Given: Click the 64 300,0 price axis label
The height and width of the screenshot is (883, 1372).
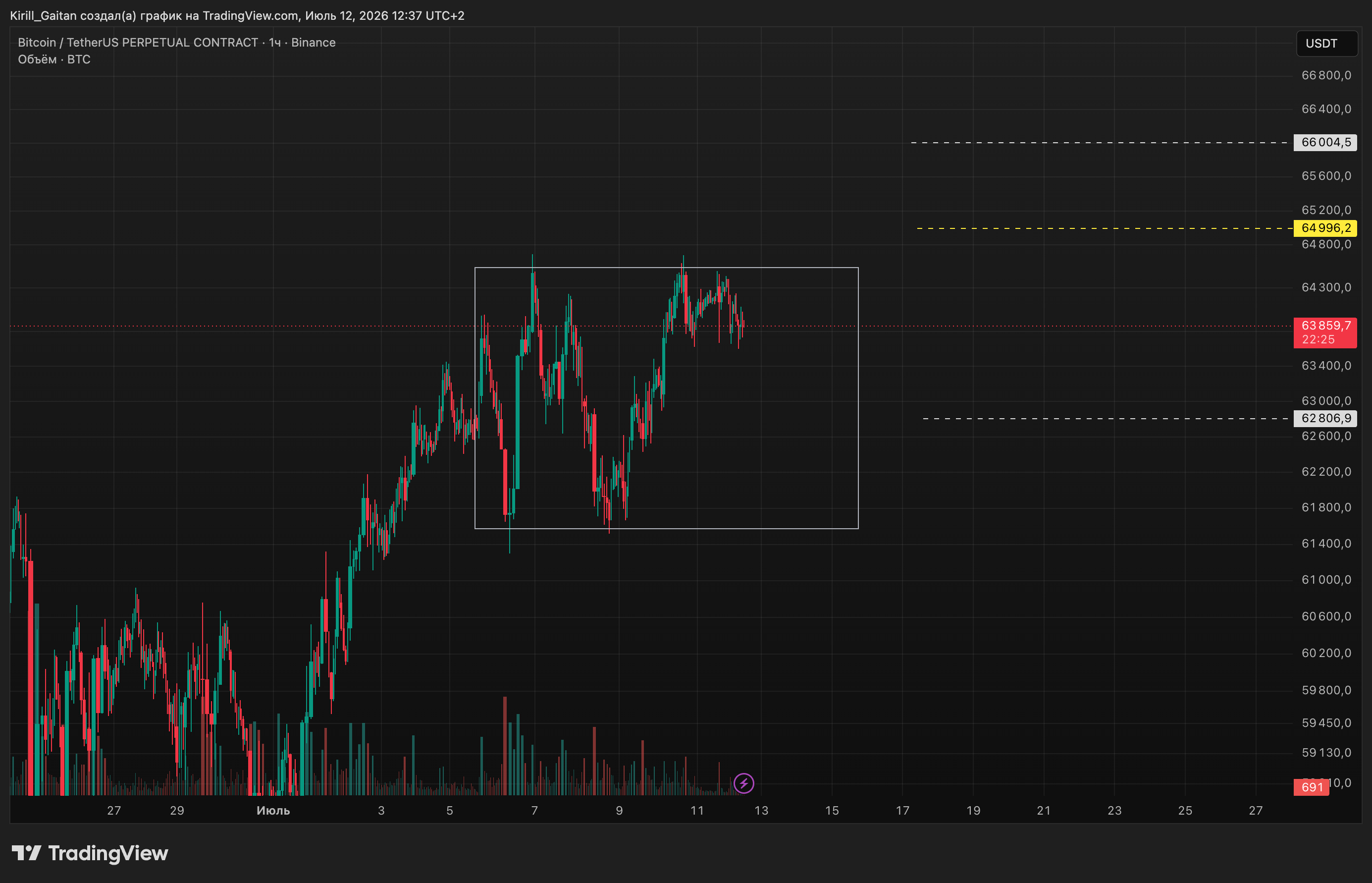Looking at the screenshot, I should (1326, 287).
